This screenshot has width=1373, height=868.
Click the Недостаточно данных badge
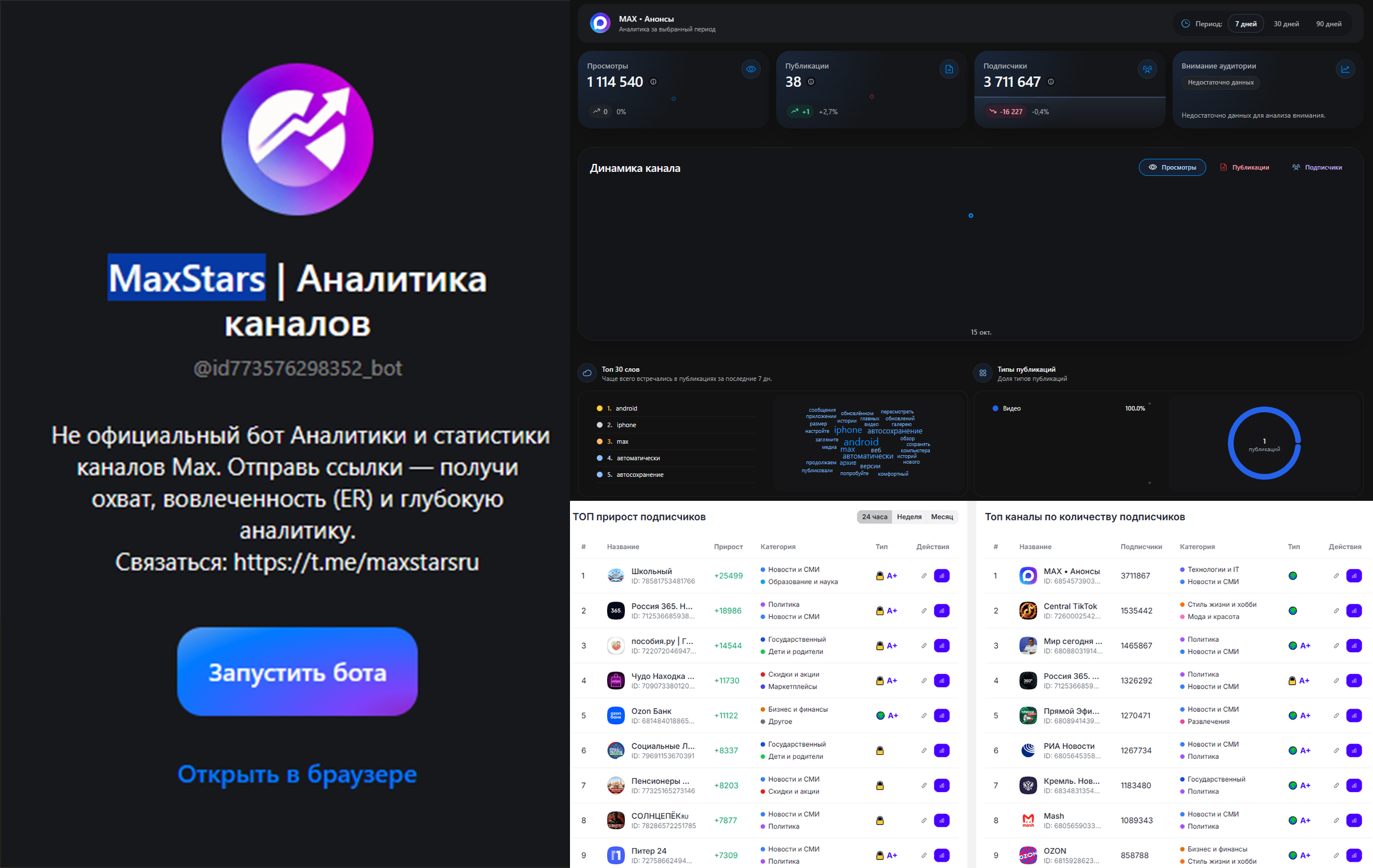click(x=1221, y=82)
